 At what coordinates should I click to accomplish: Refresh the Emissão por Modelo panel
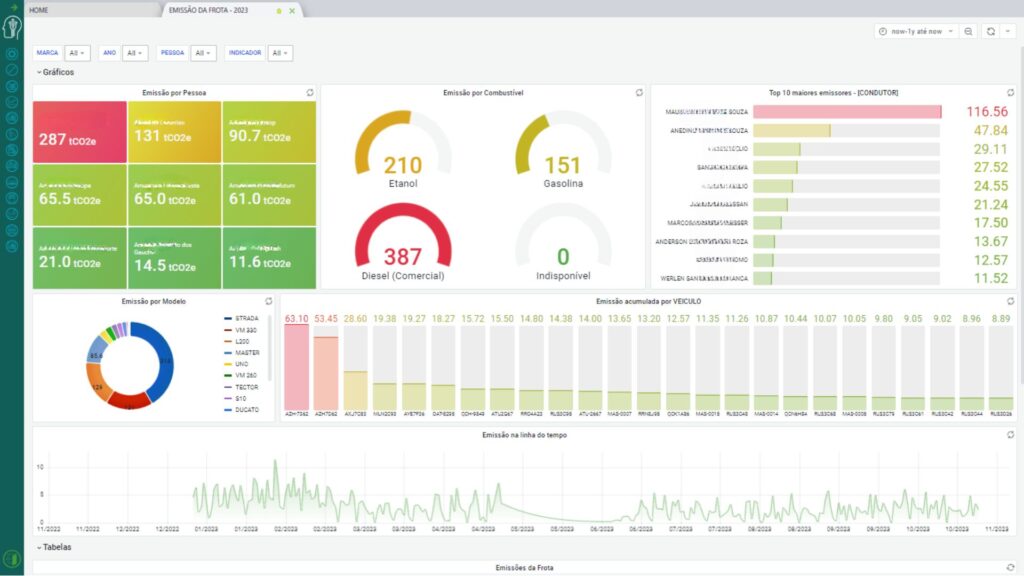pos(268,301)
